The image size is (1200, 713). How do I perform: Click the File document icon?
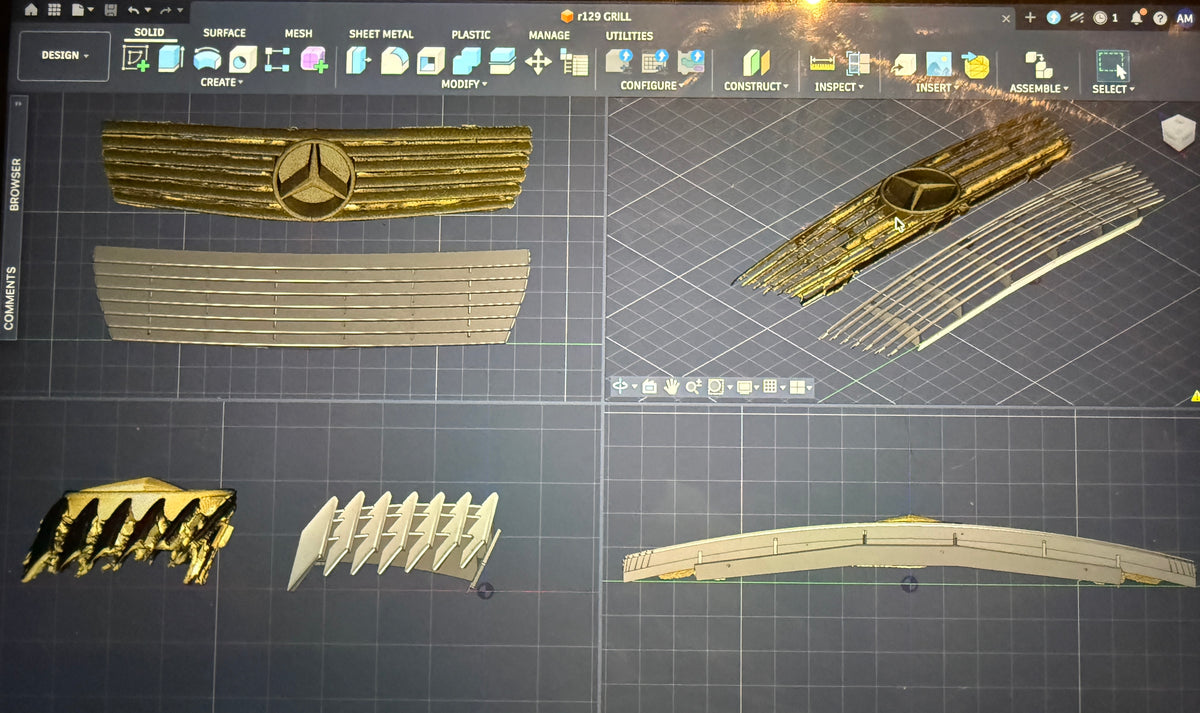[78, 10]
